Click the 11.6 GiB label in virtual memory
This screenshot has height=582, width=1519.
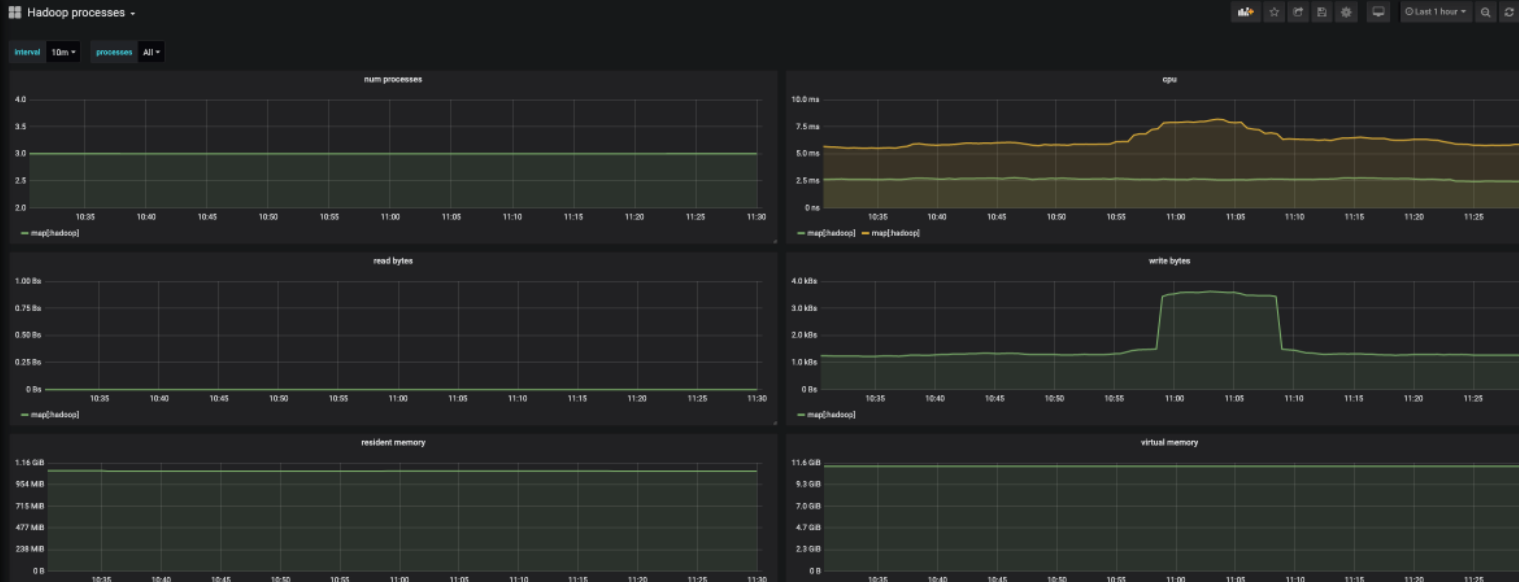tap(806, 463)
